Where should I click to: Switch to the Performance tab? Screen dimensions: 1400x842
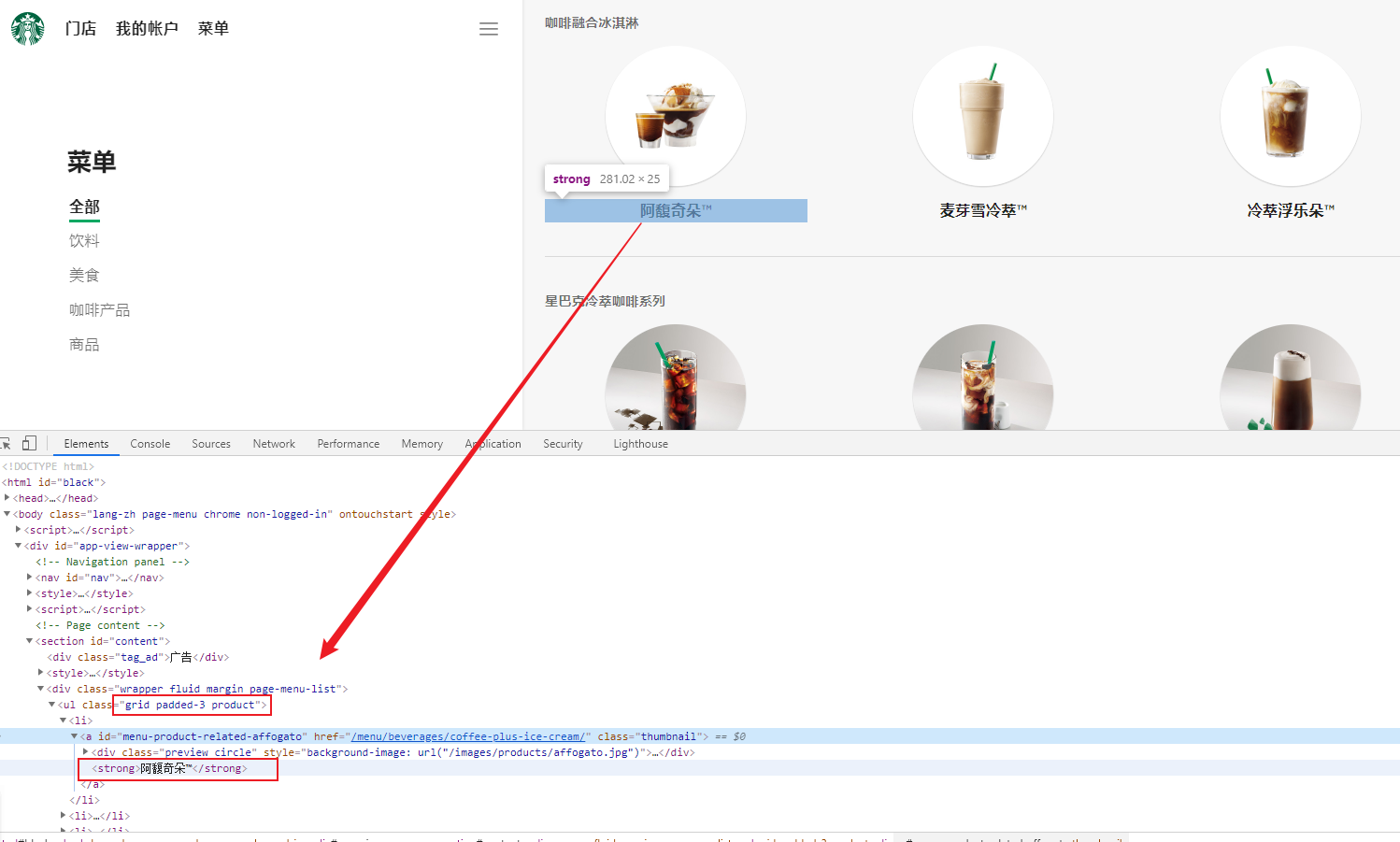pos(349,444)
